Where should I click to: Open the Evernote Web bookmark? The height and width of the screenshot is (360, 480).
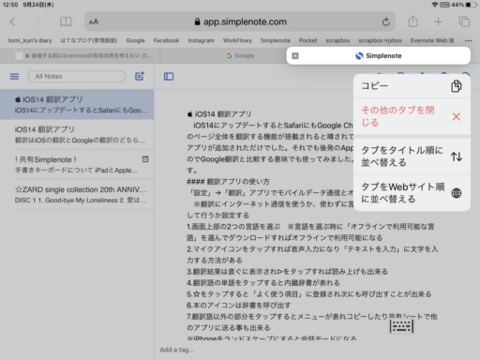click(432, 40)
